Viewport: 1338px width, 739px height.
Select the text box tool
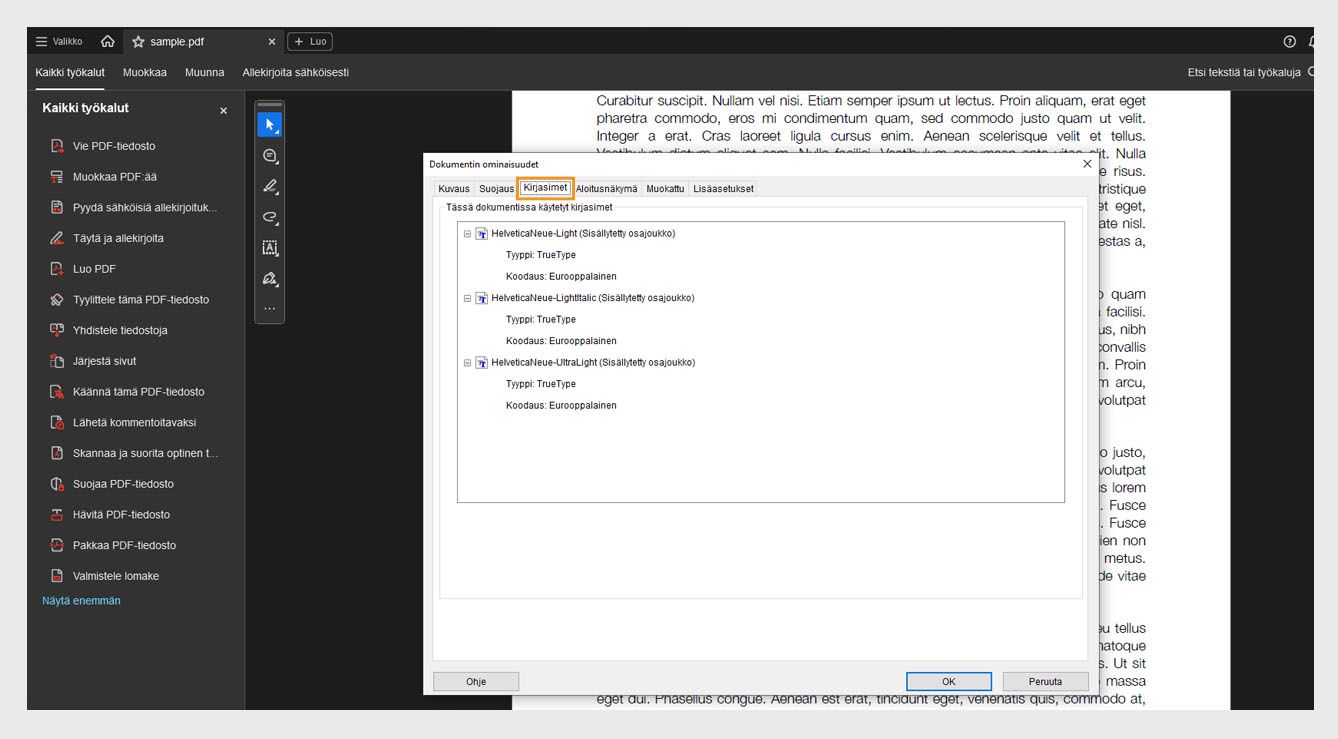tap(270, 248)
